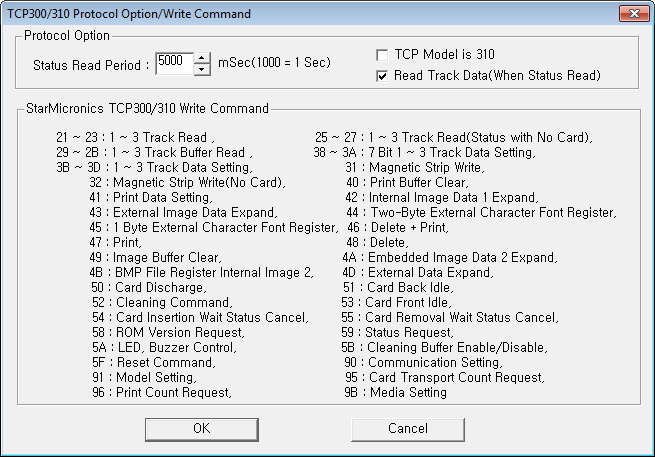This screenshot has height=457, width=655.
Task: Uncheck Read Track Data (When Status Read)
Action: click(382, 76)
